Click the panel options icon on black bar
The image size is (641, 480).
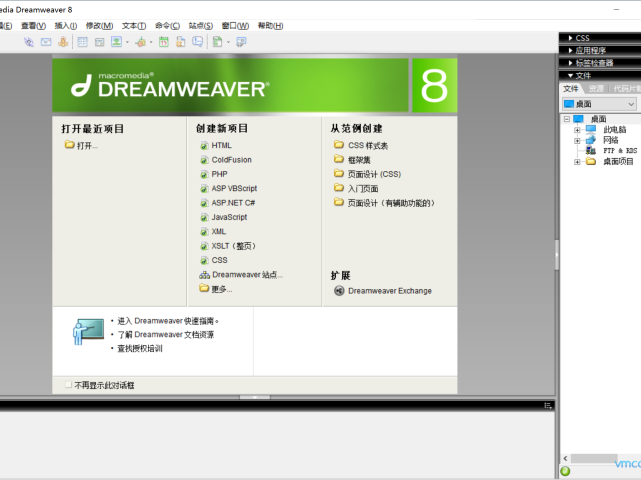pyautogui.click(x=548, y=406)
